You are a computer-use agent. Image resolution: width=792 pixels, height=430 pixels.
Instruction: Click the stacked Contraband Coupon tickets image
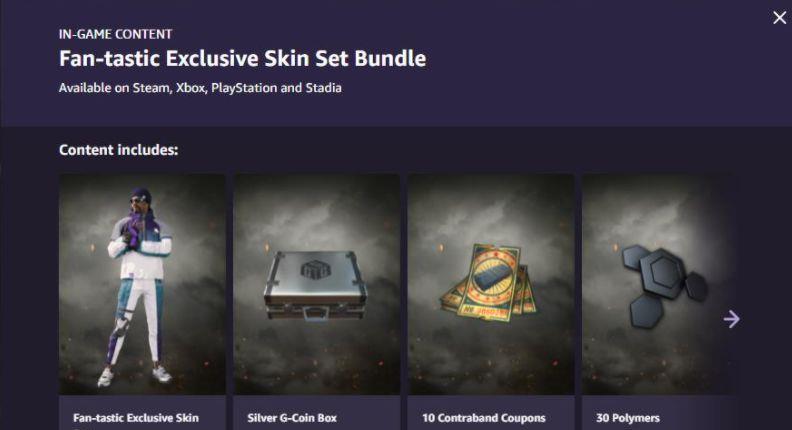(x=488, y=282)
